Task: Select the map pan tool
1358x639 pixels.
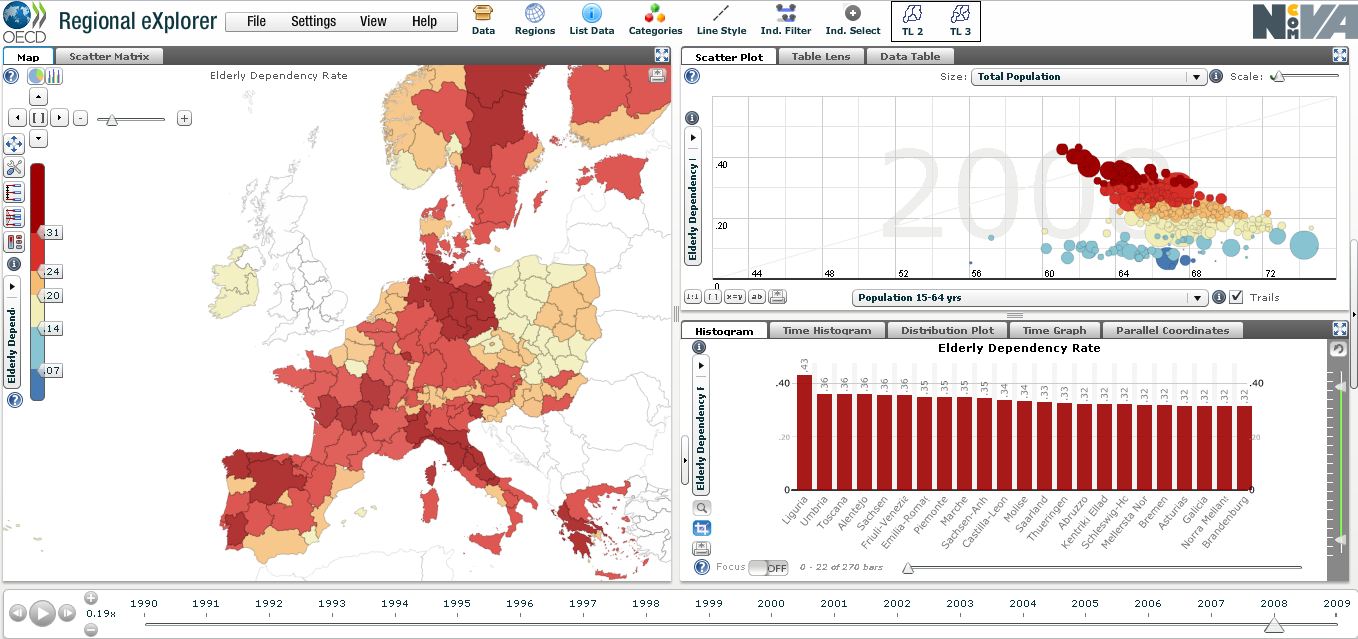Action: click(14, 144)
